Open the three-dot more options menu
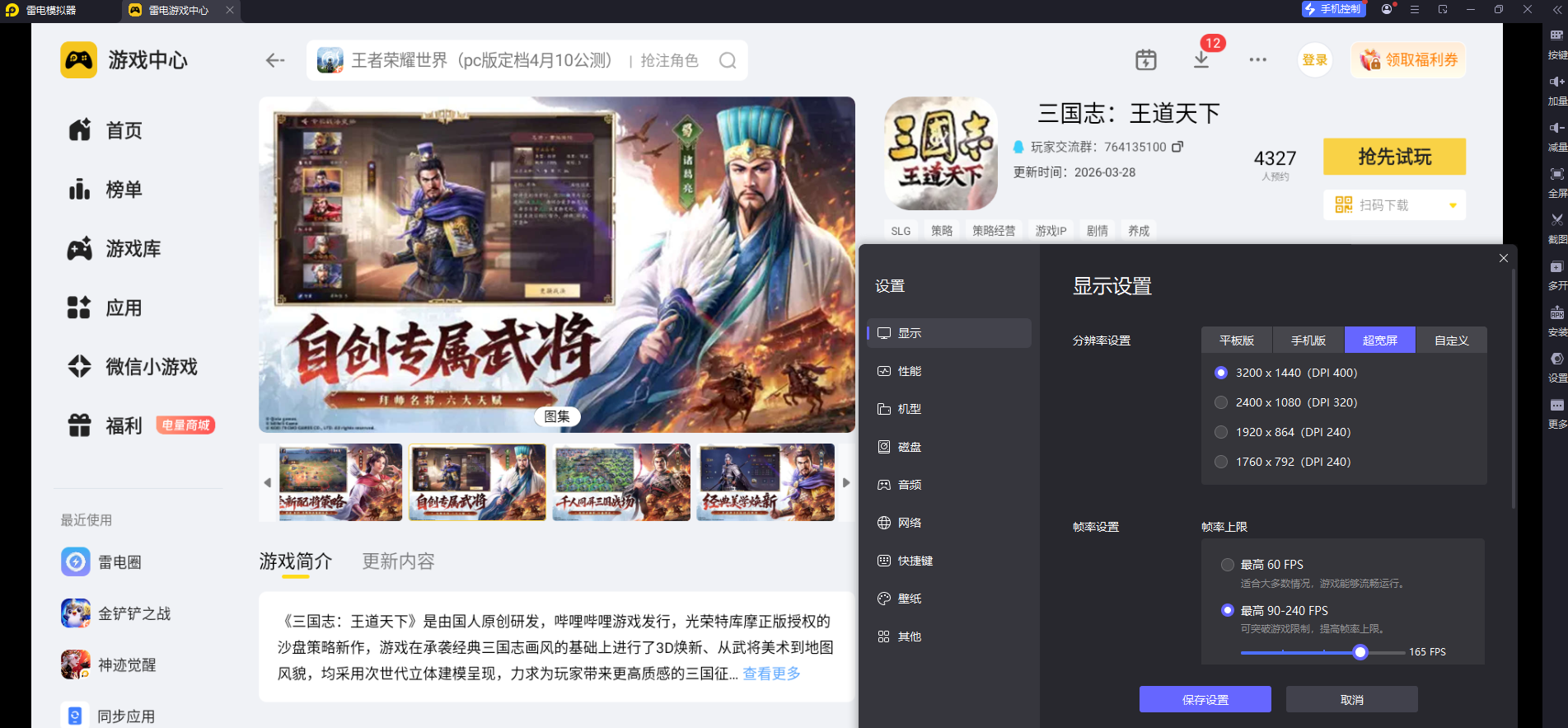The height and width of the screenshot is (728, 1568). click(x=1257, y=59)
